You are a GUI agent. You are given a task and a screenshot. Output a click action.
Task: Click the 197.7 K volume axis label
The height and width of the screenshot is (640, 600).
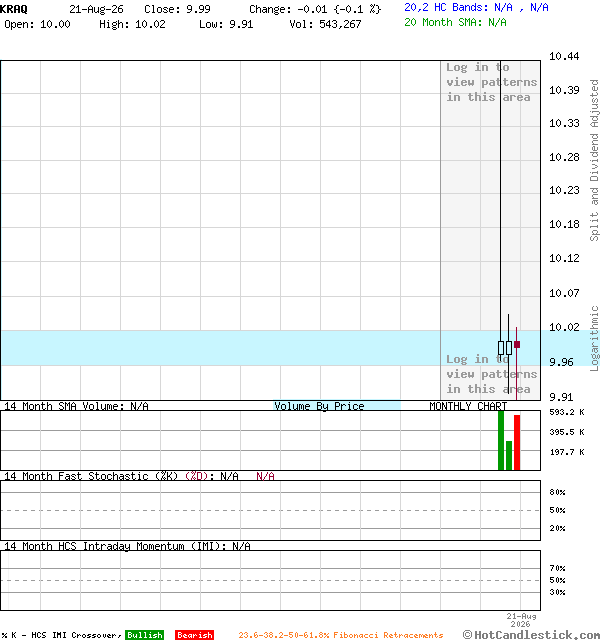tap(567, 452)
